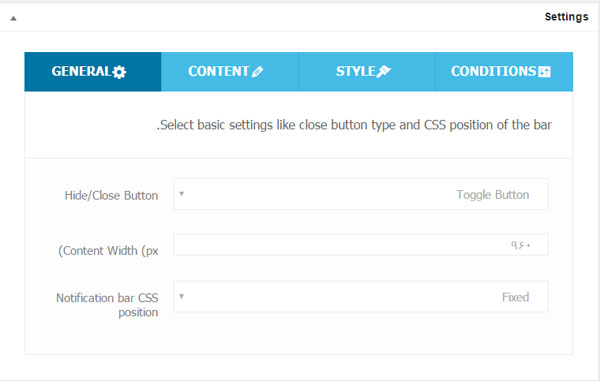The width and height of the screenshot is (600, 381).
Task: Collapse the Settings panel with the arrow
Action: click(x=13, y=18)
